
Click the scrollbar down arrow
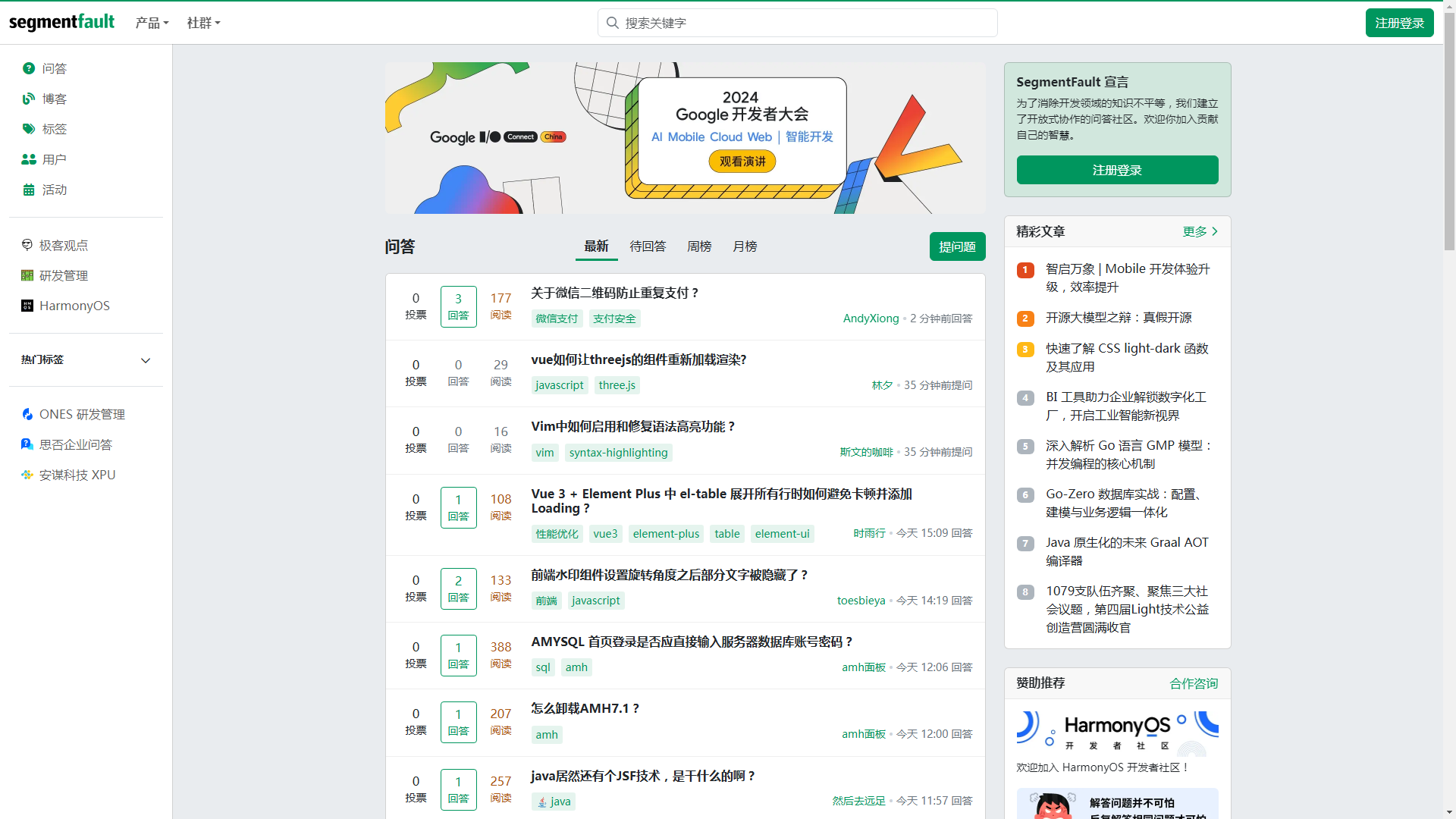[1449, 813]
